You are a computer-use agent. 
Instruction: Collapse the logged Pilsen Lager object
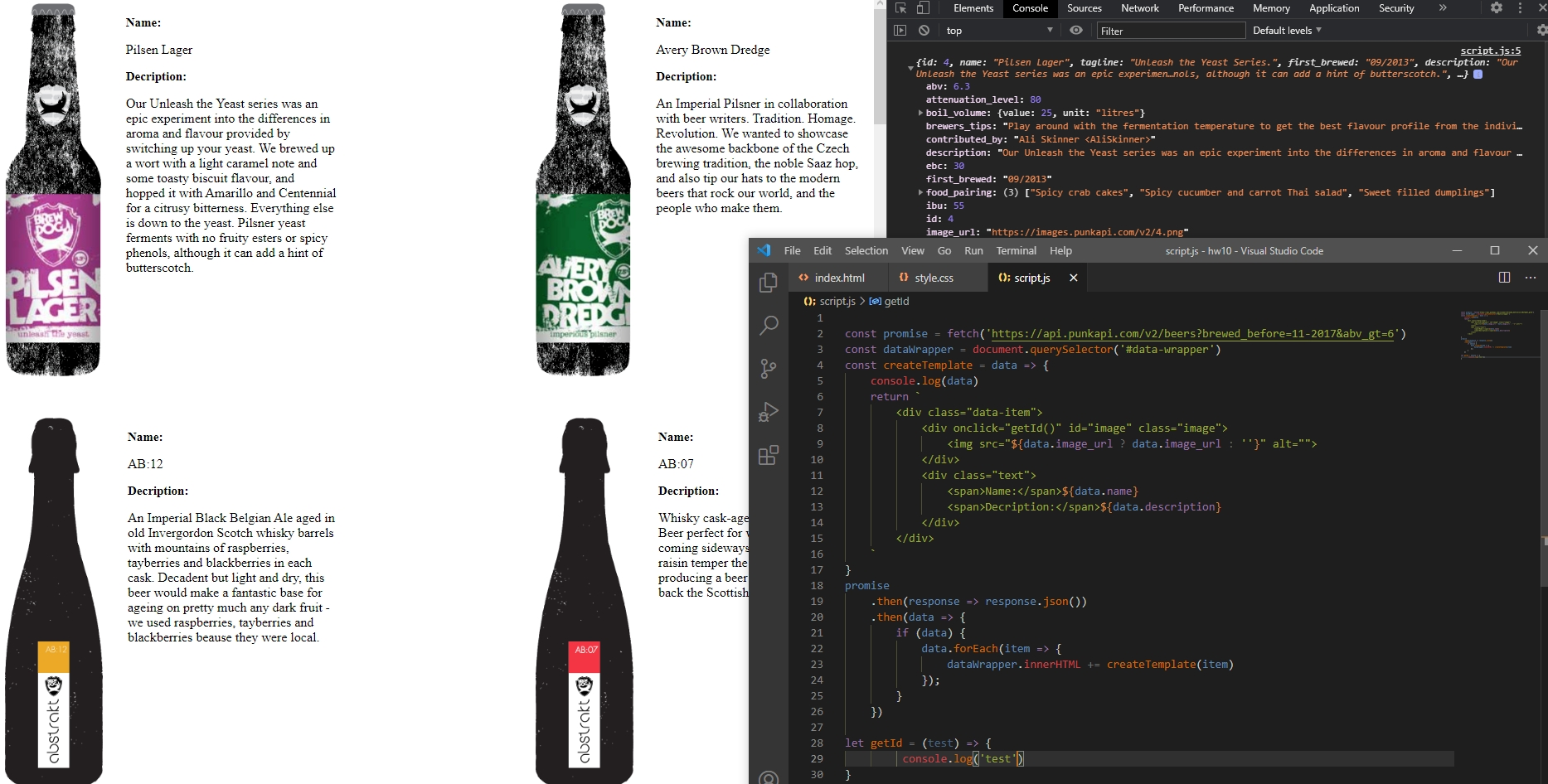(910, 68)
